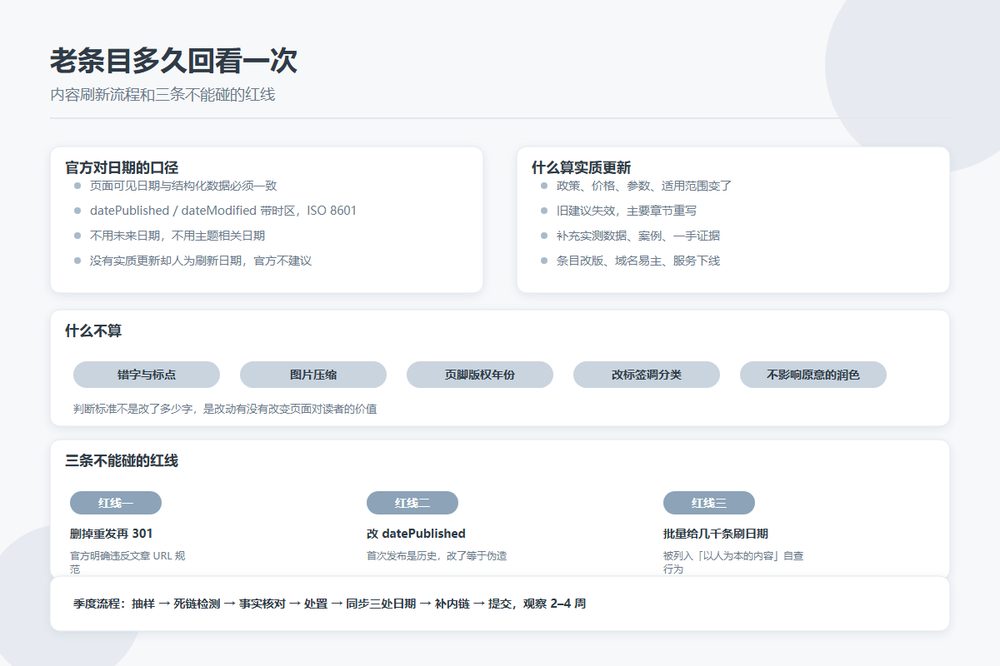This screenshot has width=1000, height=666.
Task: Click the text 改 datePublished
Action: (x=416, y=533)
